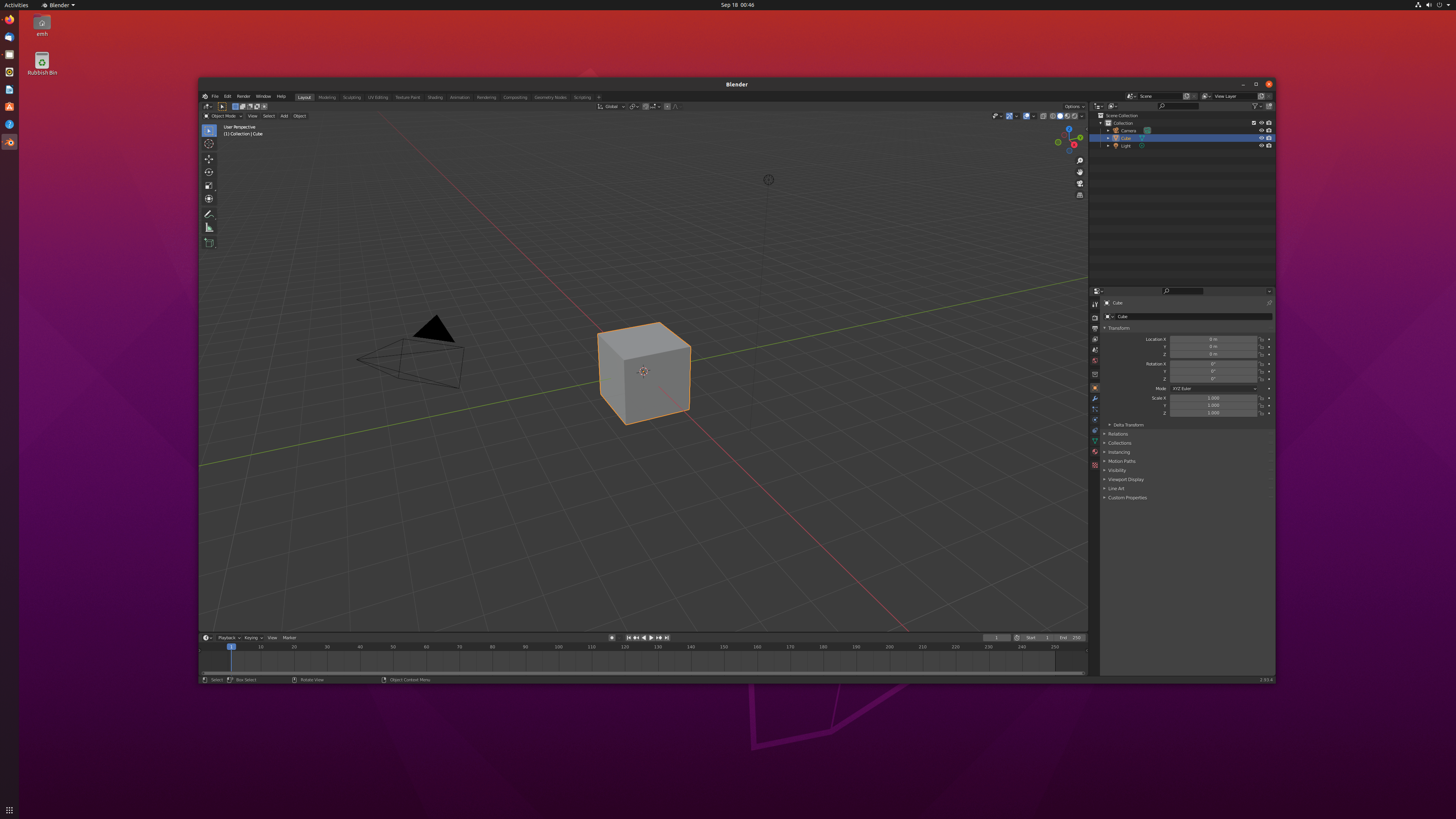The height and width of the screenshot is (819, 1456).
Task: Select the Add Cube tool
Action: (x=209, y=243)
